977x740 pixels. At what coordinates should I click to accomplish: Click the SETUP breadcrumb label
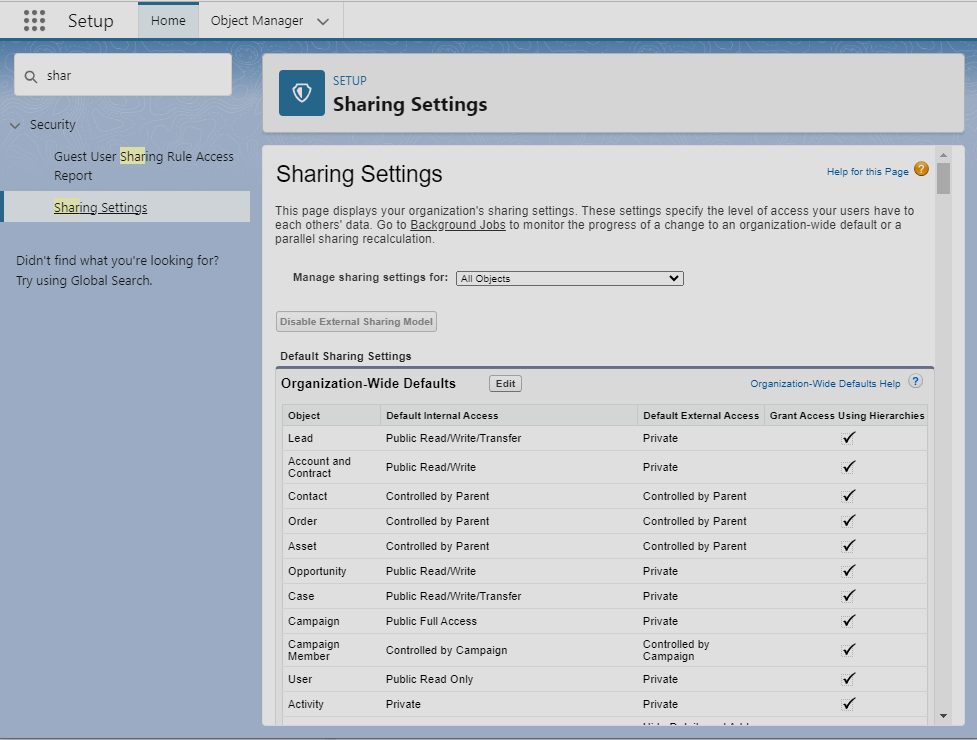[350, 80]
